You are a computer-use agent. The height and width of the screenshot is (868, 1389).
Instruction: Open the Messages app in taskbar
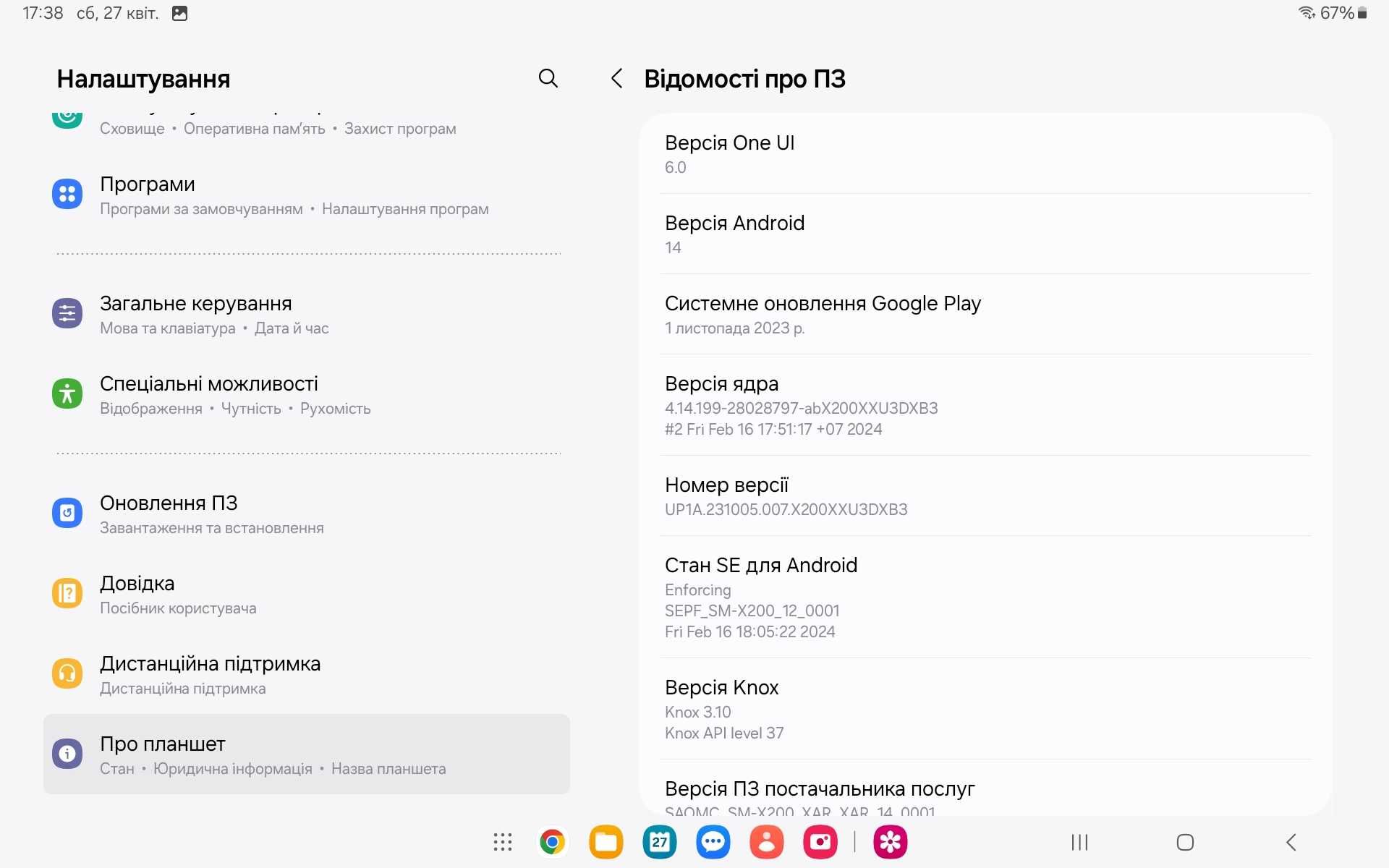713,842
